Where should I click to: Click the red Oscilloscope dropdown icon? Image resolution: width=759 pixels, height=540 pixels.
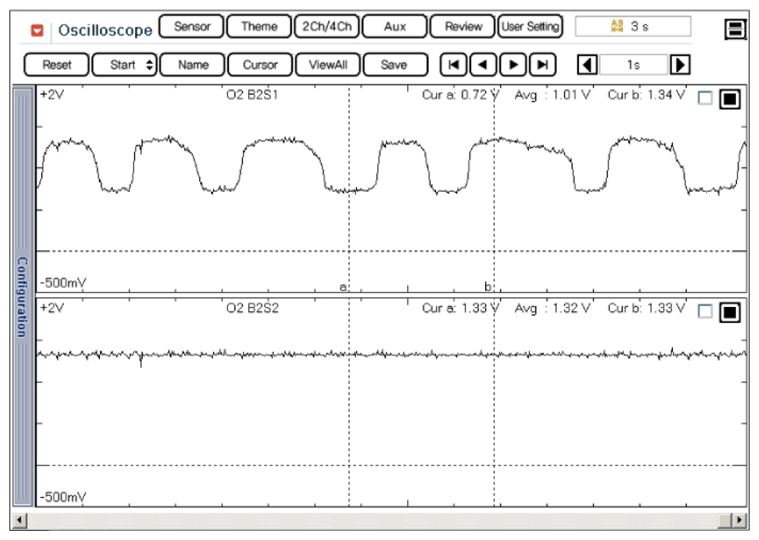[x=38, y=29]
